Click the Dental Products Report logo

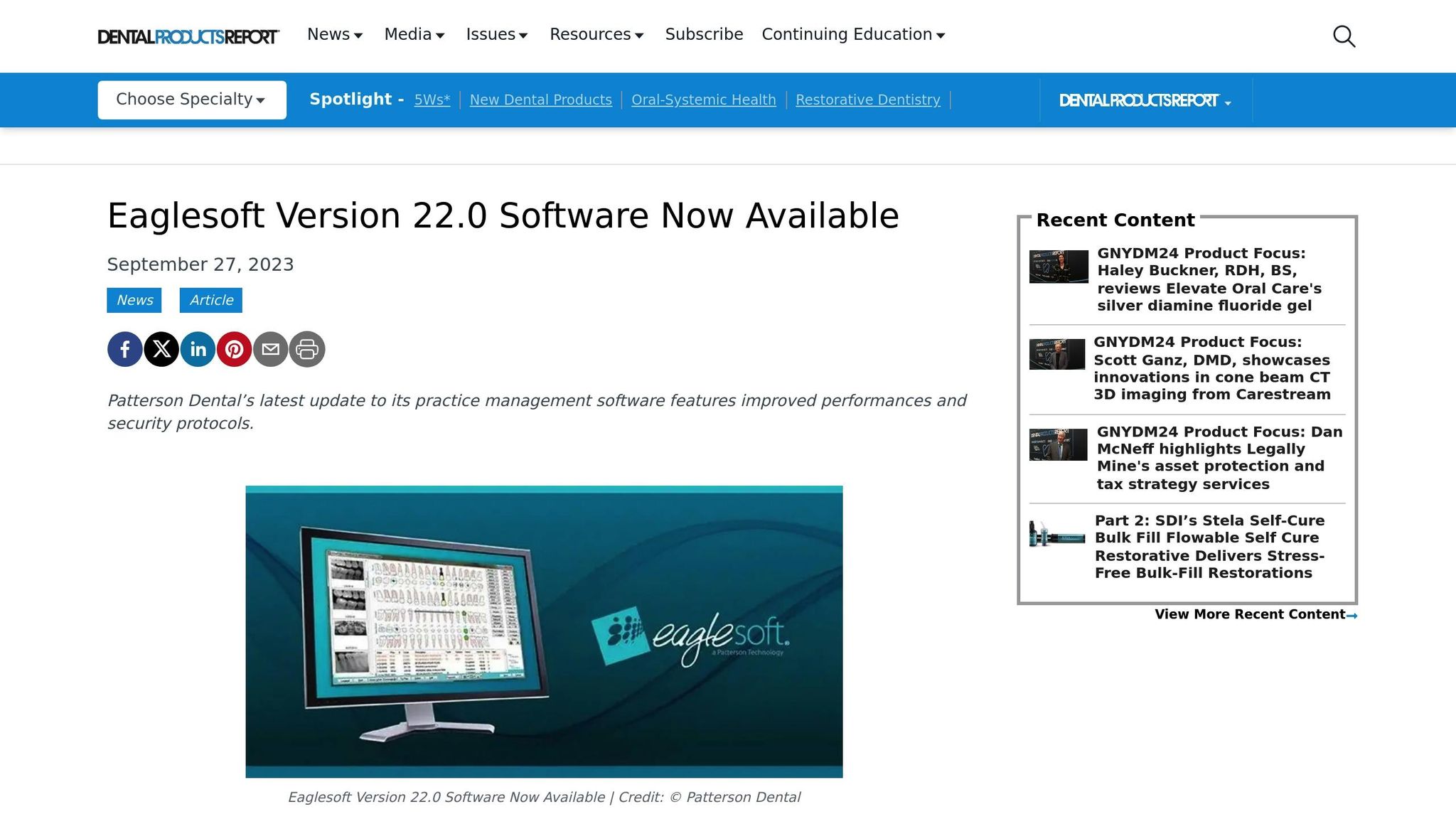188,35
